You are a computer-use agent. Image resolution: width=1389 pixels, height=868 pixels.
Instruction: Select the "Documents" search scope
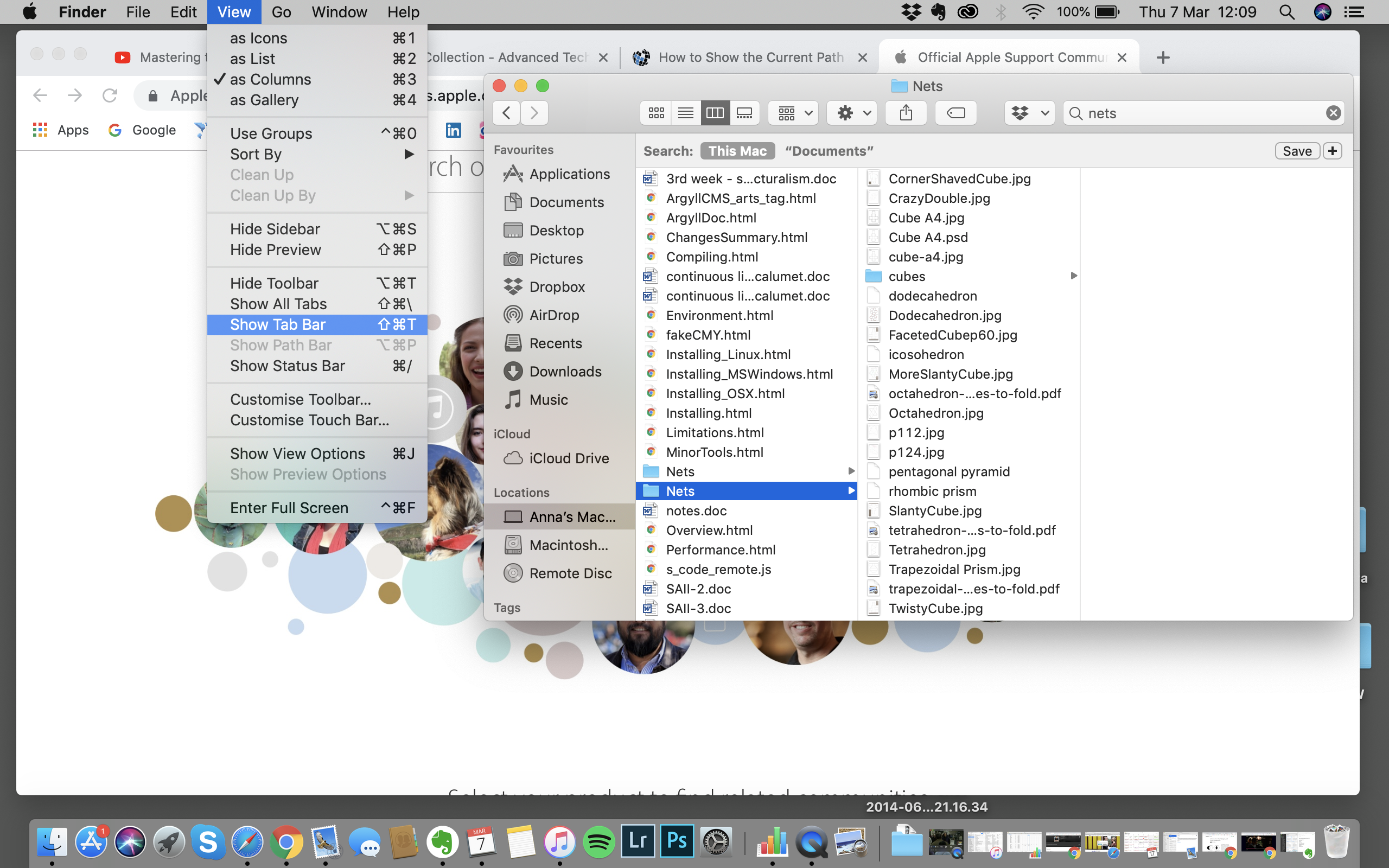tap(829, 151)
